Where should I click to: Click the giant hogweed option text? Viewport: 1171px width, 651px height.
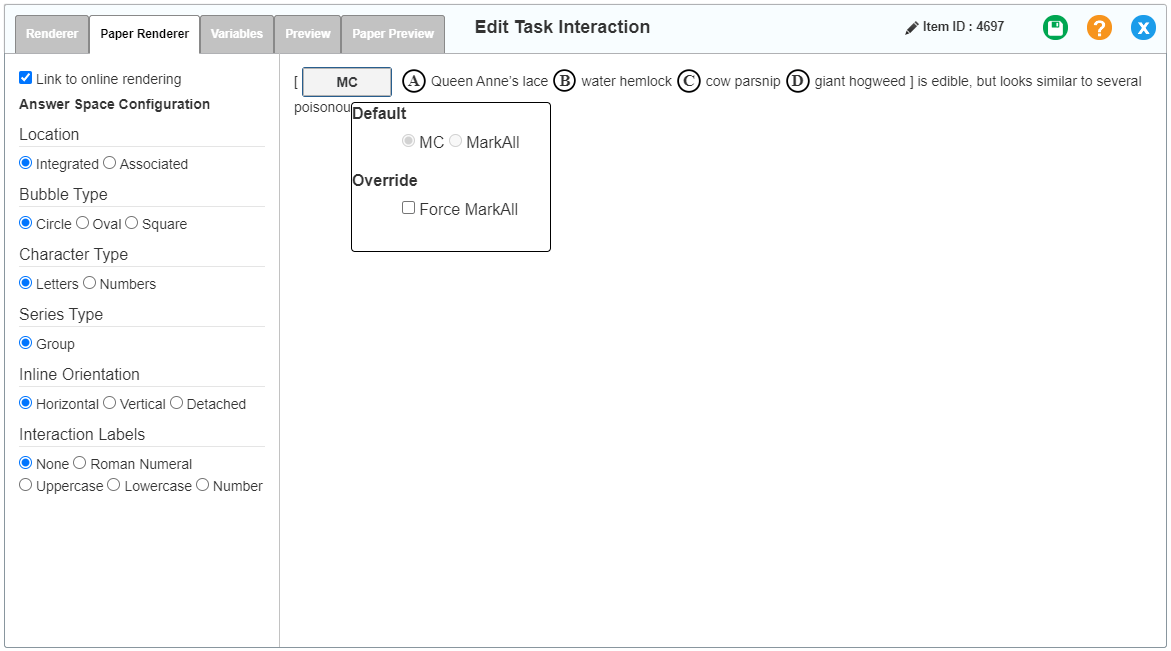coord(860,81)
